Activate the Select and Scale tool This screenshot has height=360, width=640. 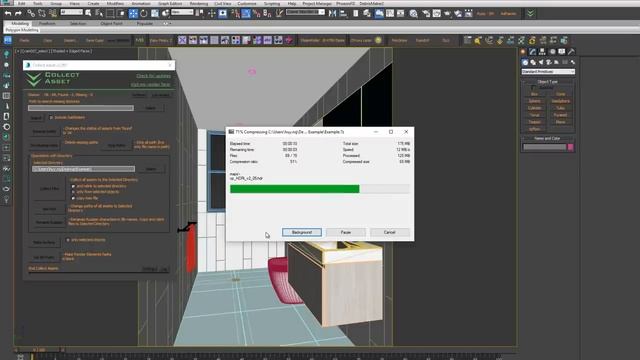pos(155,13)
